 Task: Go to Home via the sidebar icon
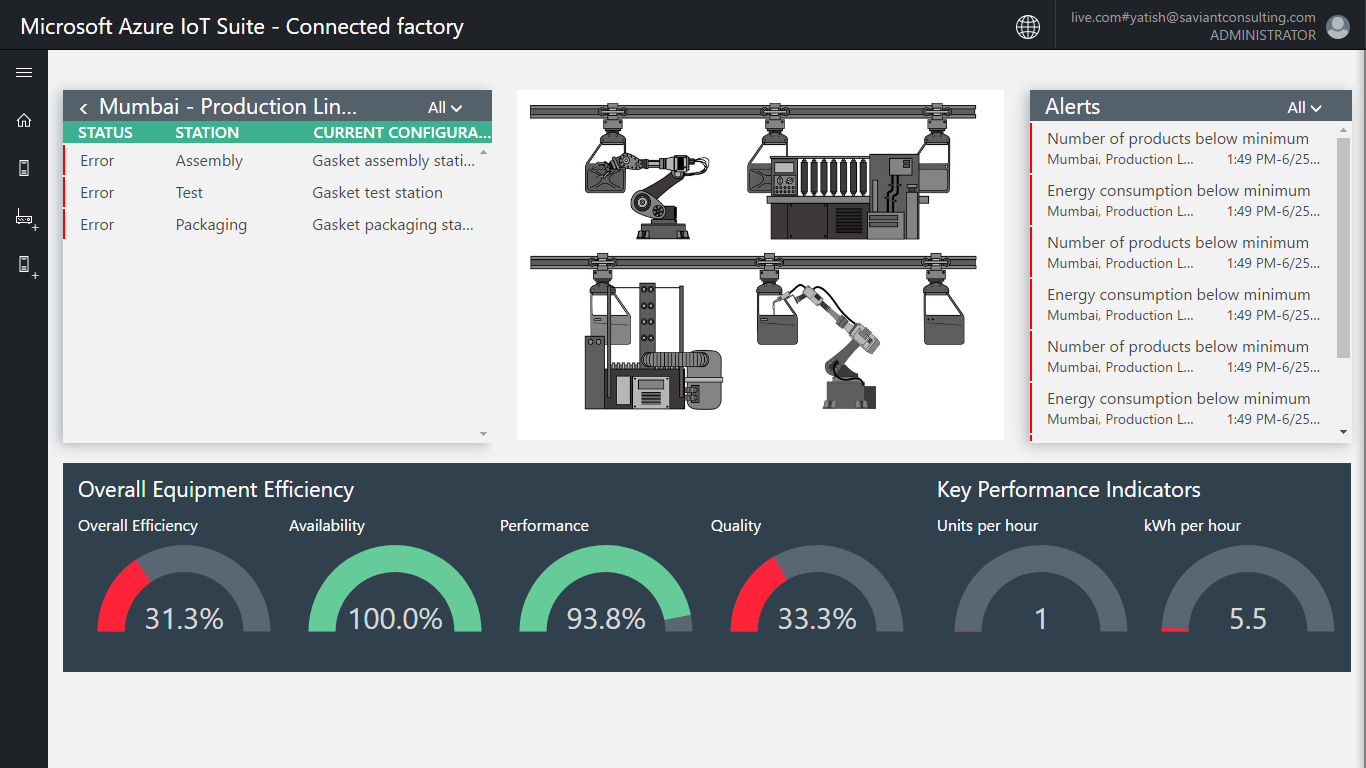click(24, 121)
